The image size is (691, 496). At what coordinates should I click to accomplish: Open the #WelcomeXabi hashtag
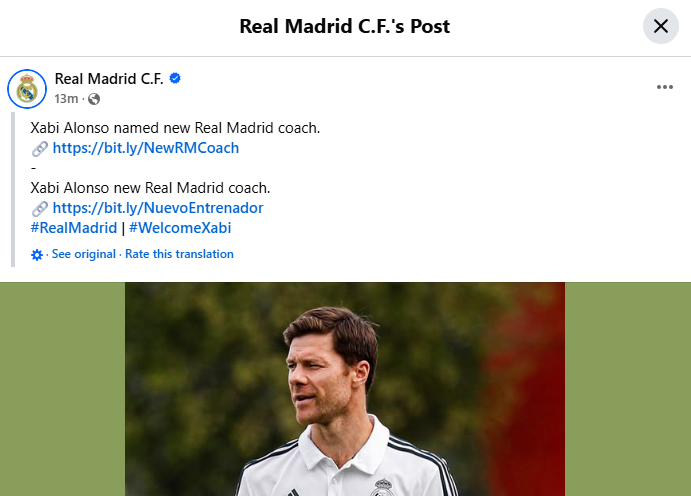click(180, 228)
